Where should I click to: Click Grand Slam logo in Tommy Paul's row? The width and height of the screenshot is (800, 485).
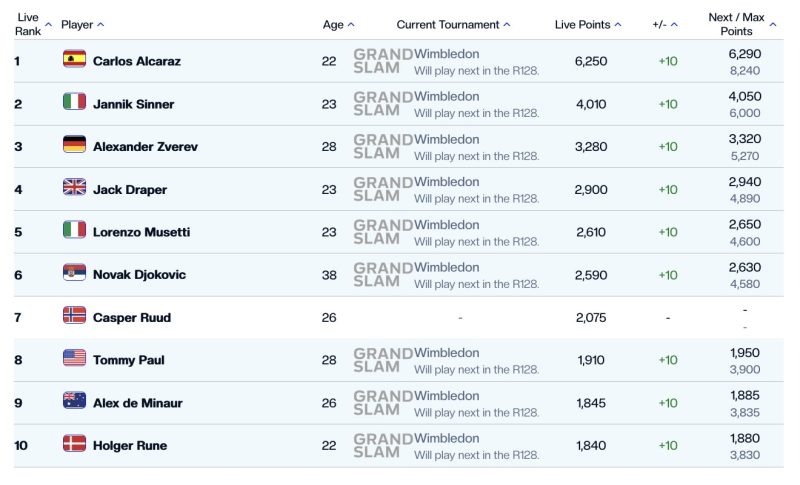(x=382, y=360)
